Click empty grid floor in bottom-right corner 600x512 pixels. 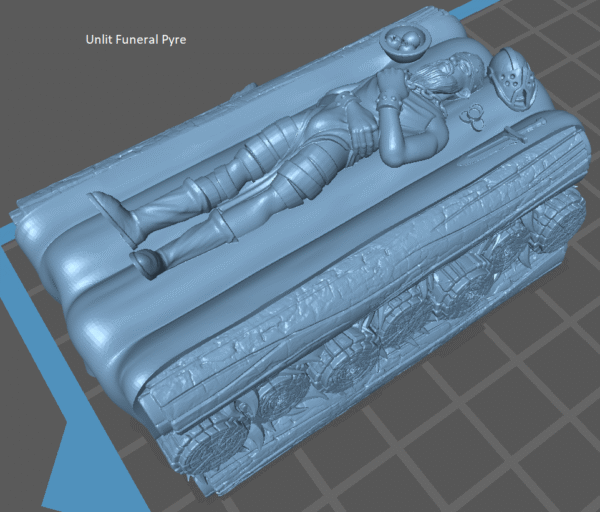click(x=540, y=450)
